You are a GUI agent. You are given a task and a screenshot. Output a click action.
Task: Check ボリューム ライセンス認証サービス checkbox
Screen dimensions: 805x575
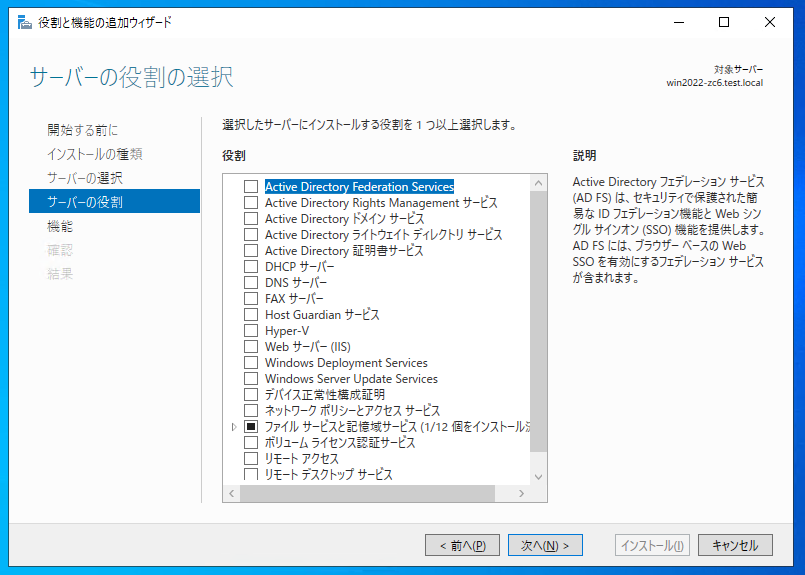(x=251, y=443)
